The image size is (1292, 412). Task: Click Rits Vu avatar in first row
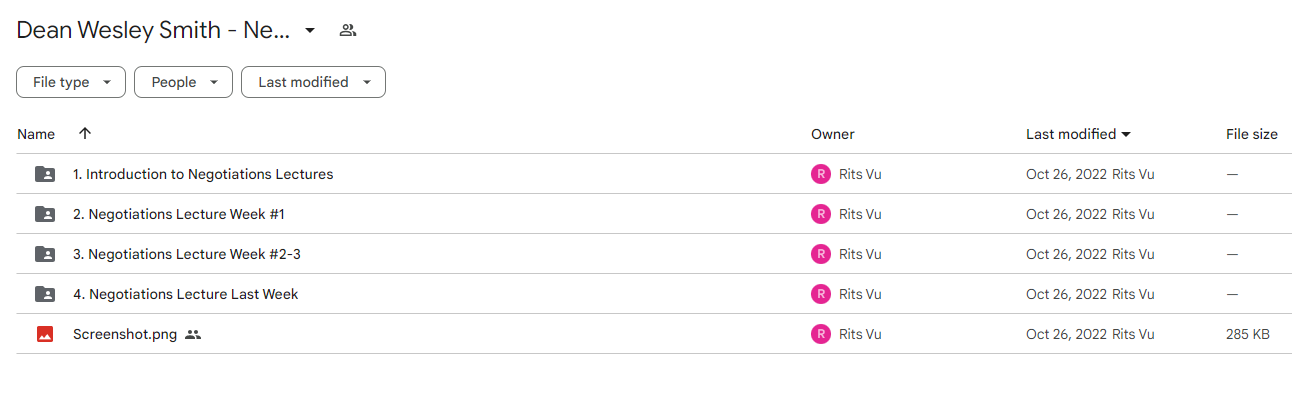point(821,174)
